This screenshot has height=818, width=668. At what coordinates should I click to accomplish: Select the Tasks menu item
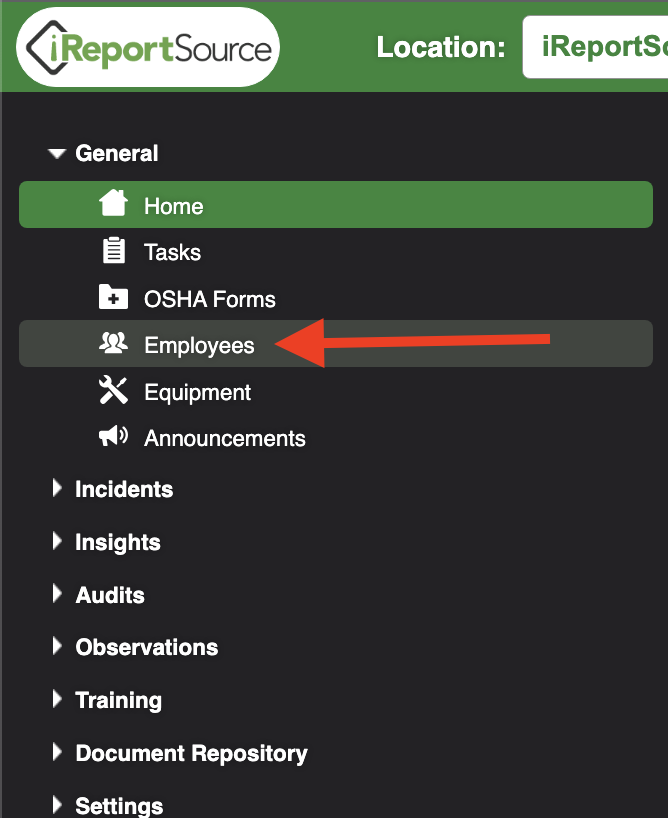(336, 251)
